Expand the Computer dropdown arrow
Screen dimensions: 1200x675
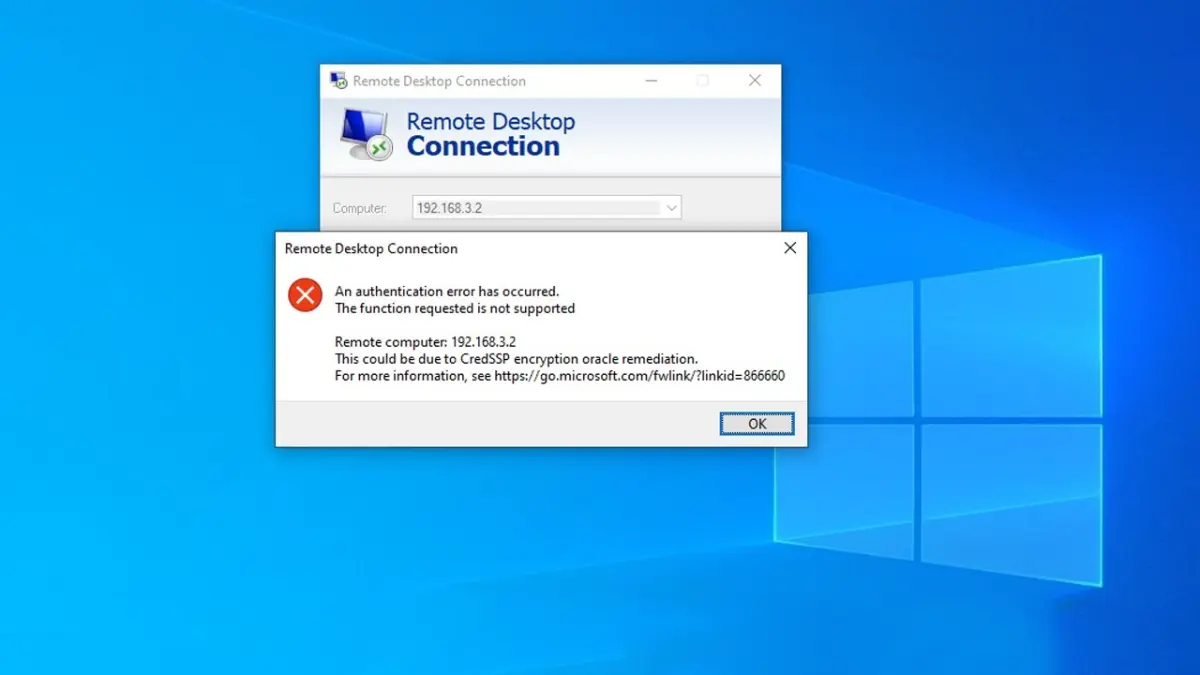[672, 208]
